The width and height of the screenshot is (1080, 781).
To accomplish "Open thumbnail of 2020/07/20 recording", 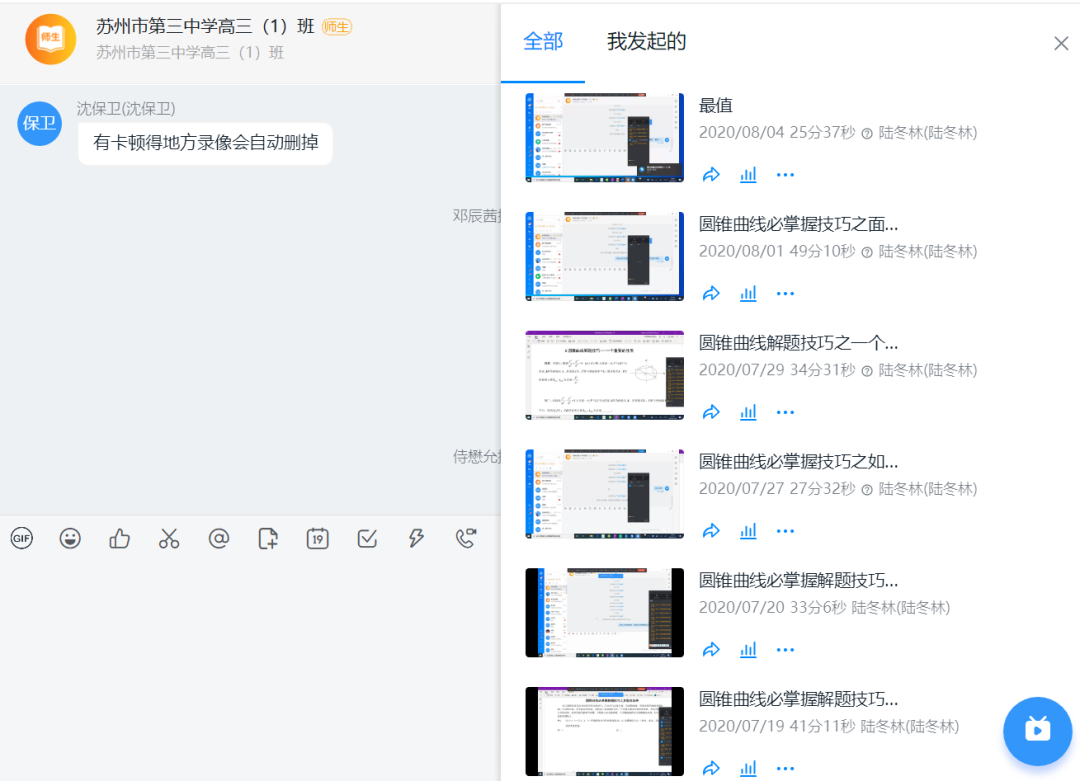I will coord(604,612).
